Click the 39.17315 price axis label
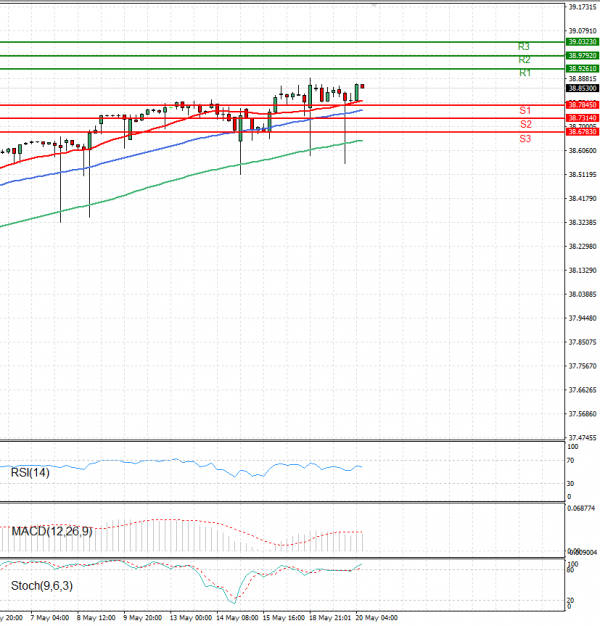 click(x=582, y=7)
